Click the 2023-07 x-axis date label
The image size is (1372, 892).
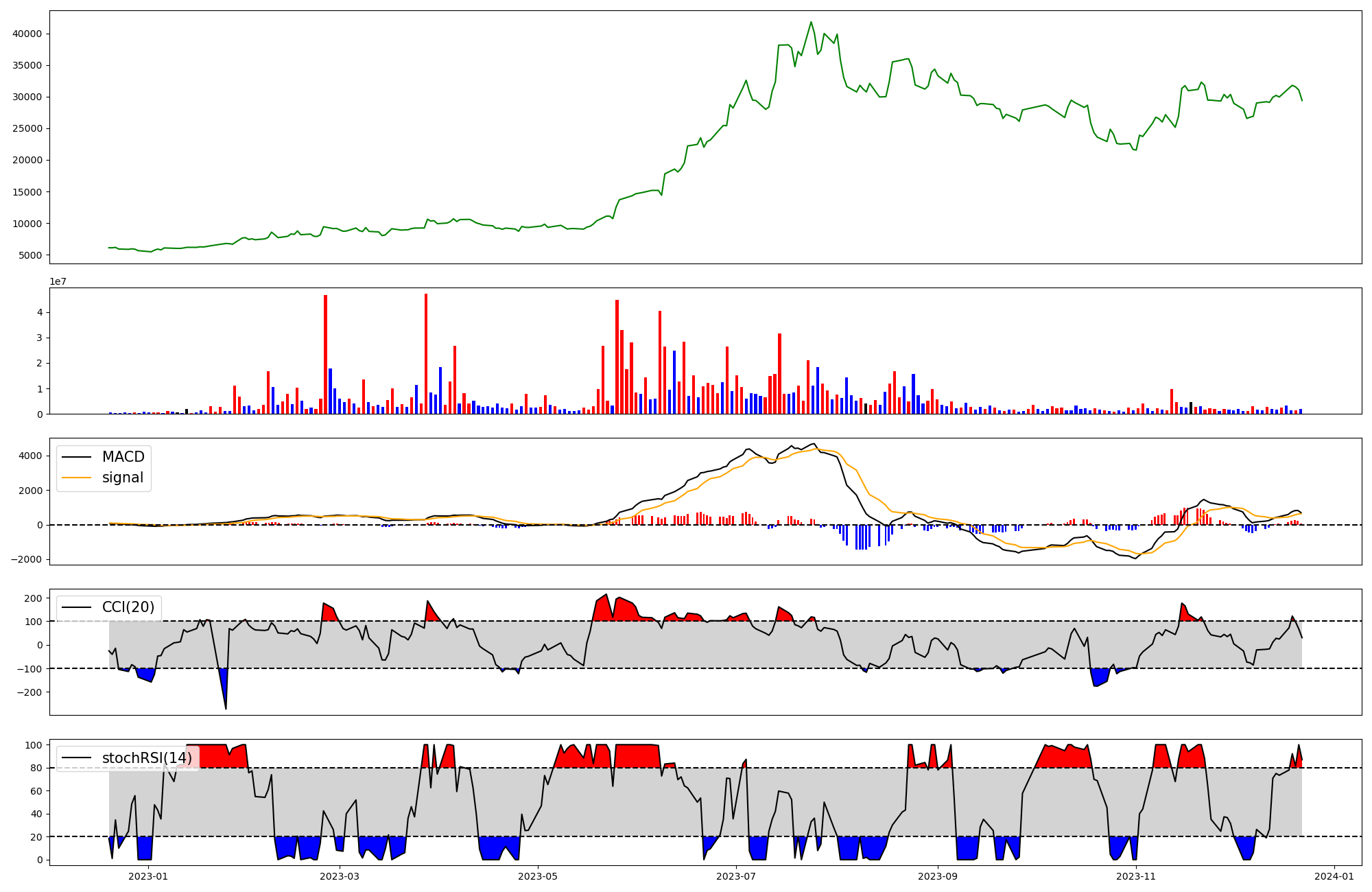point(736,876)
